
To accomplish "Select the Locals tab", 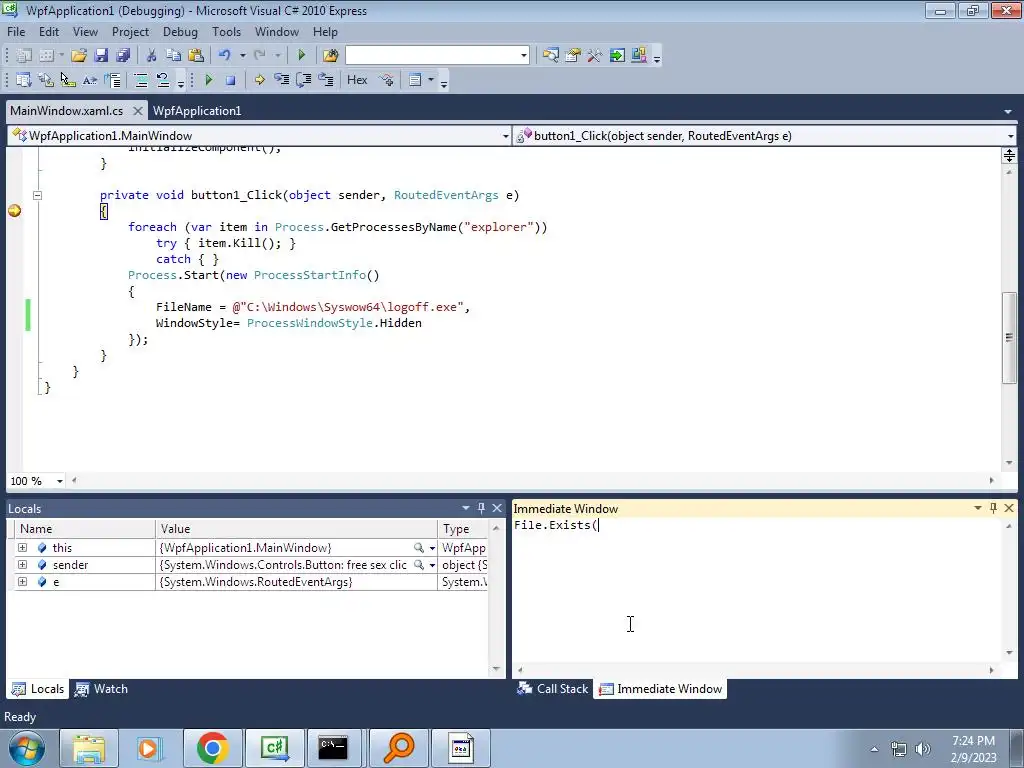I will [39, 689].
